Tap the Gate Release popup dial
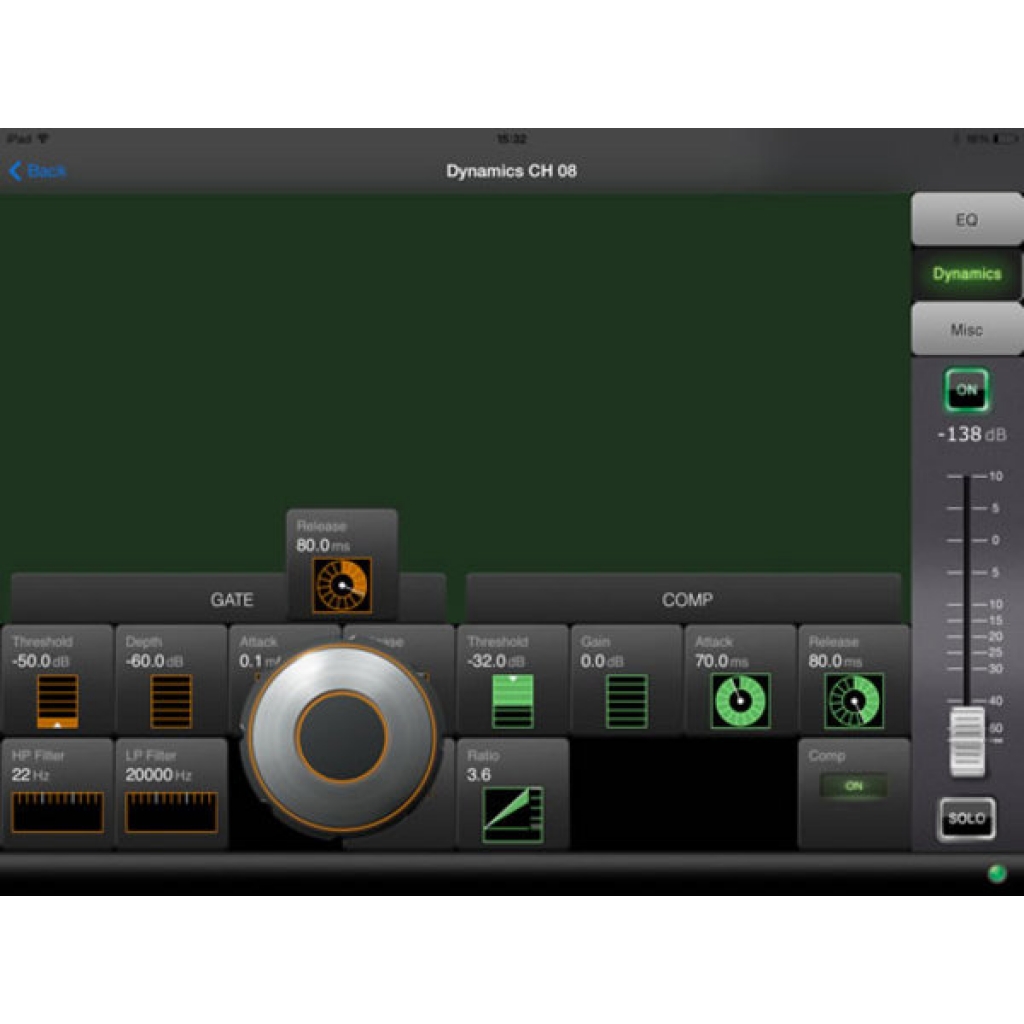Screen dimensions: 1024x1024 pyautogui.click(x=342, y=585)
